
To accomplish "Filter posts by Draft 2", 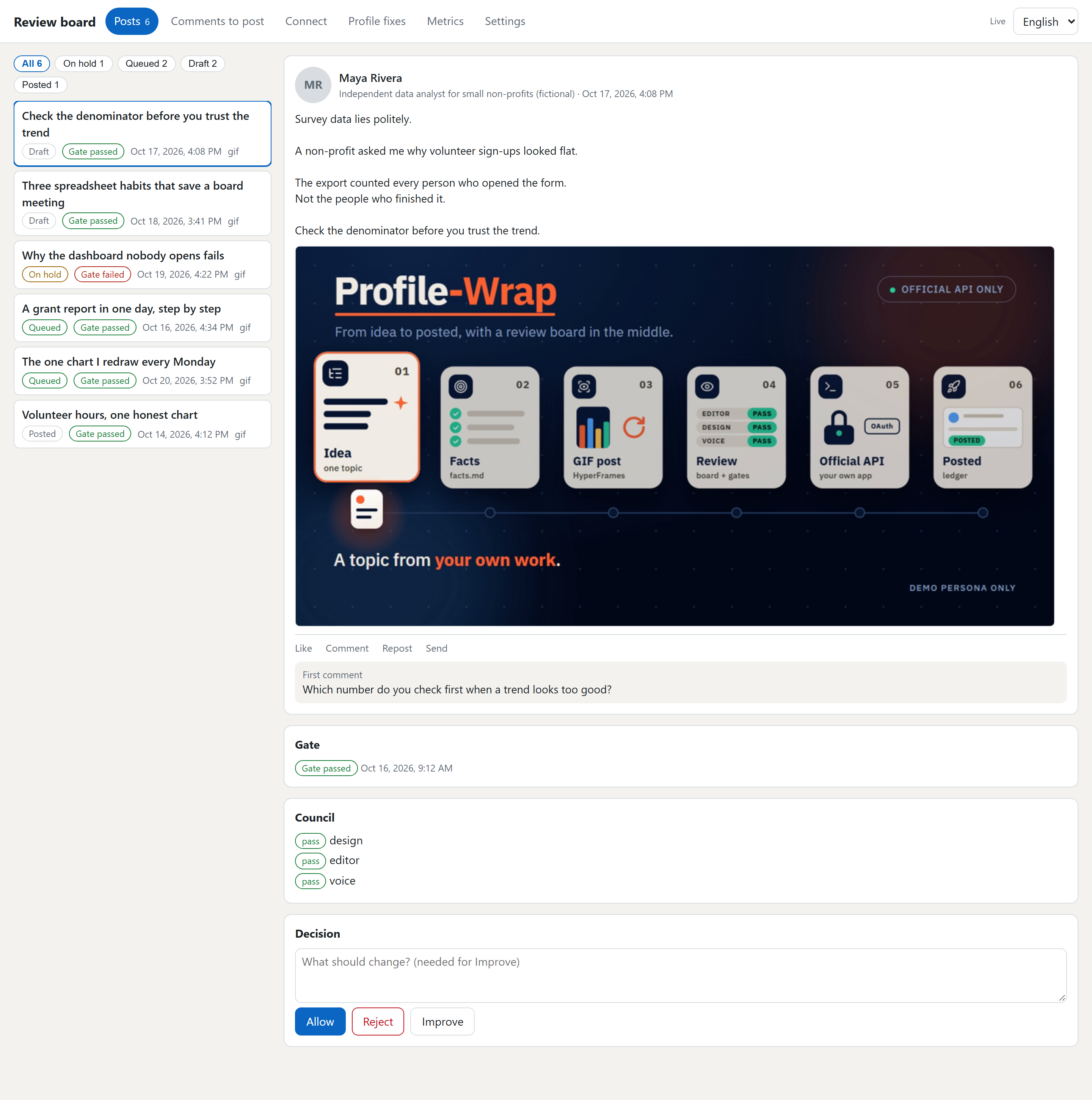I will pyautogui.click(x=202, y=63).
